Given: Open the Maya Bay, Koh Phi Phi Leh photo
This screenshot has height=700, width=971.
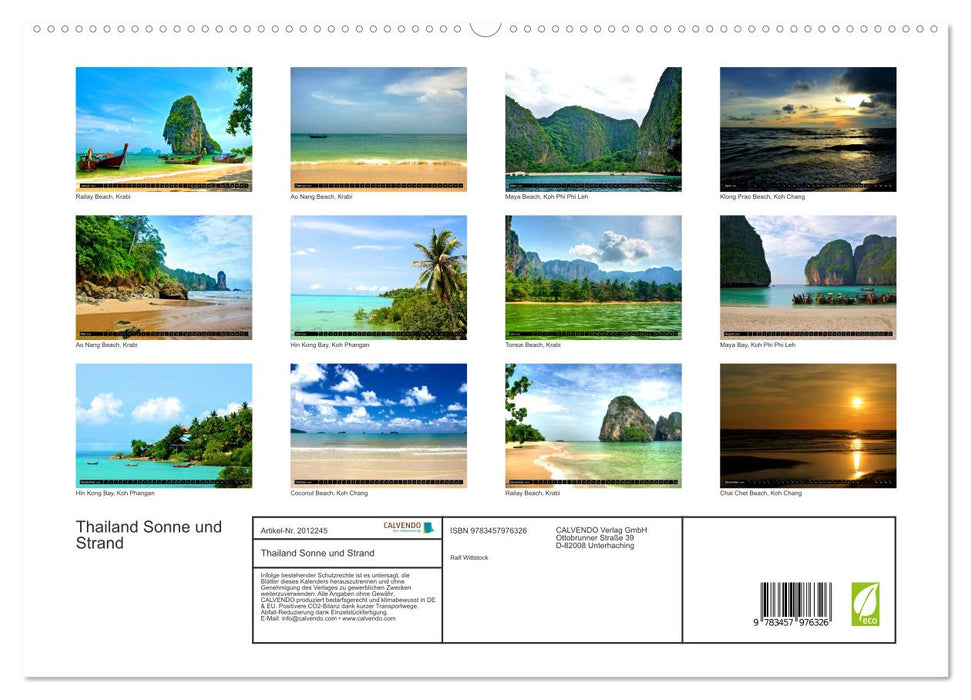Looking at the screenshot, I should coord(807,277).
